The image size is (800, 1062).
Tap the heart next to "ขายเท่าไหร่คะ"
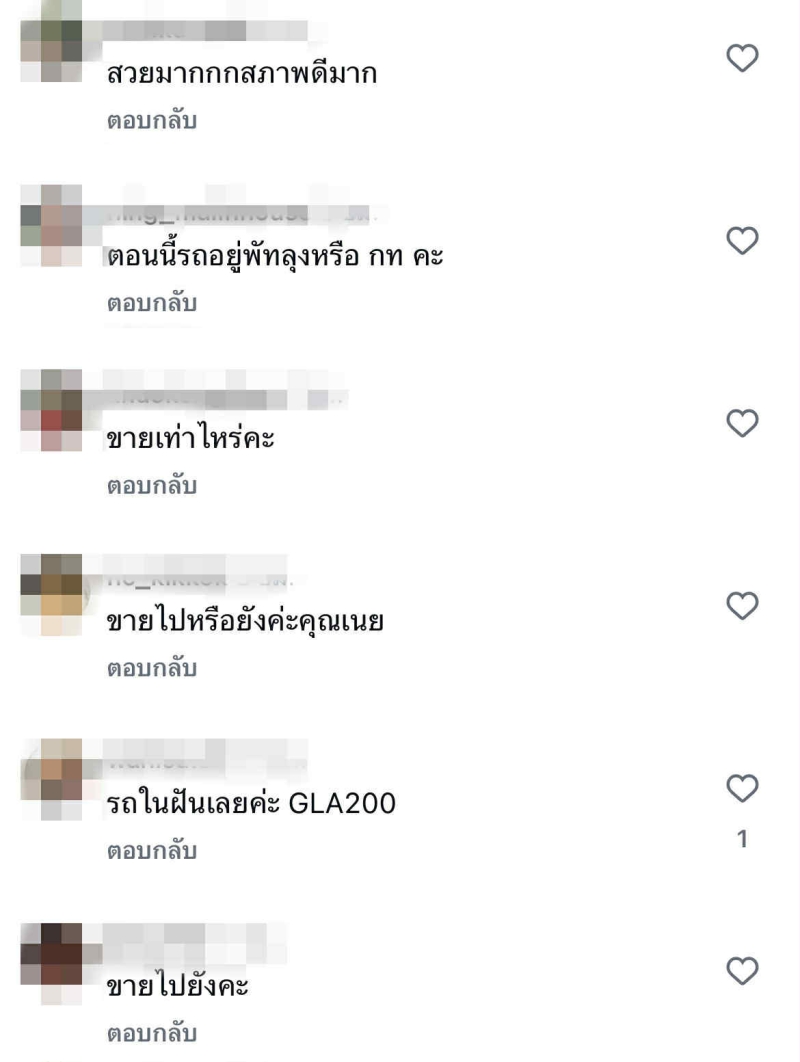742,423
